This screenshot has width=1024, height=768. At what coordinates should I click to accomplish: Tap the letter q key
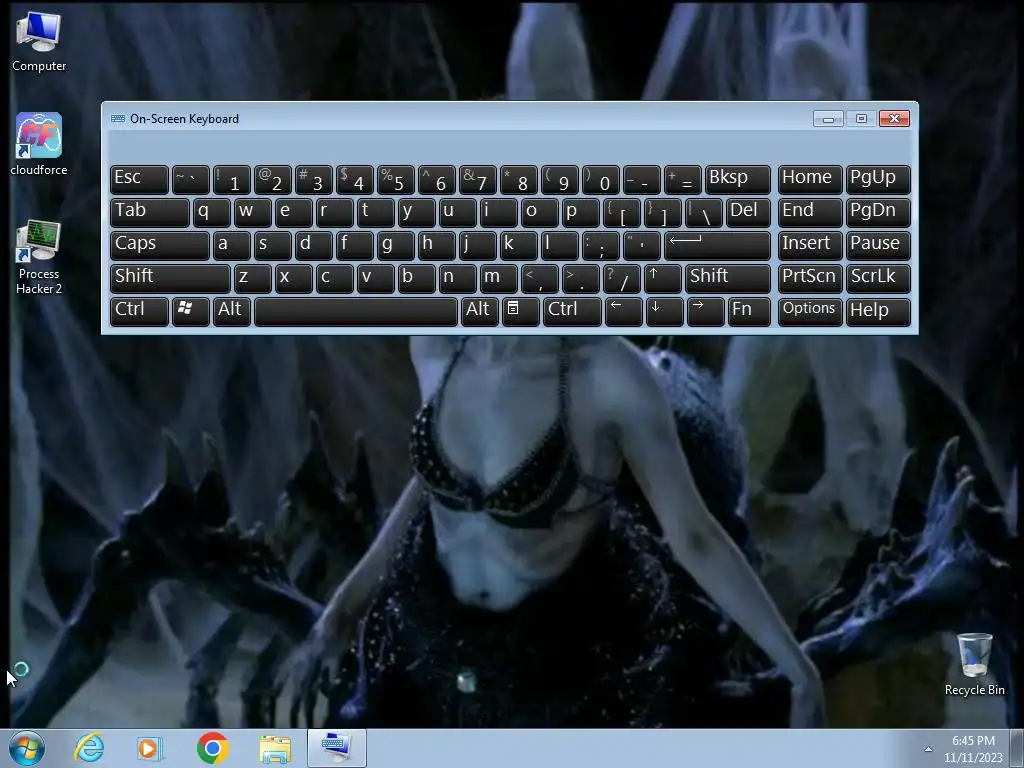(x=211, y=212)
